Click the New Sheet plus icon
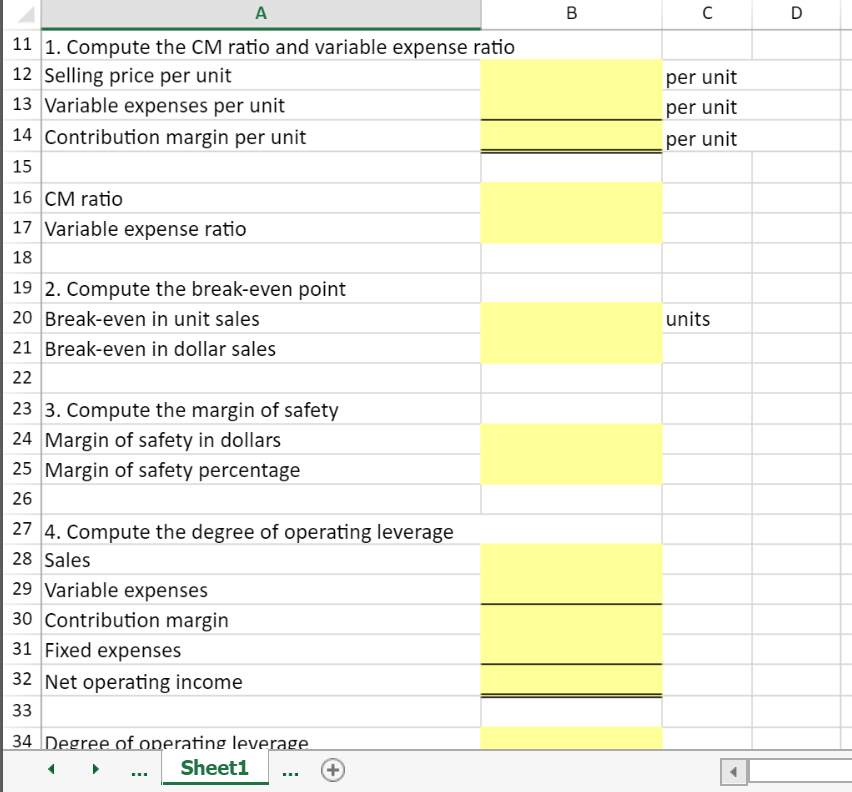Screen dimensions: 852x792 pyautogui.click(x=334, y=770)
